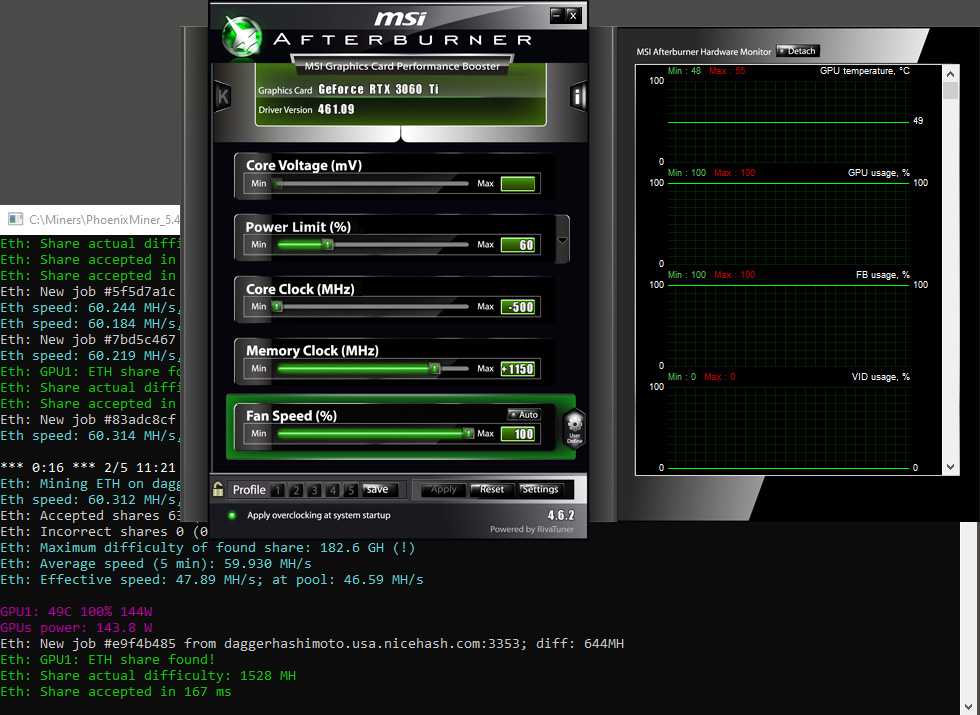Screen dimensions: 980x715
Task: Click 'Share actual difficulty: 1528 MH' line
Action: (148, 676)
